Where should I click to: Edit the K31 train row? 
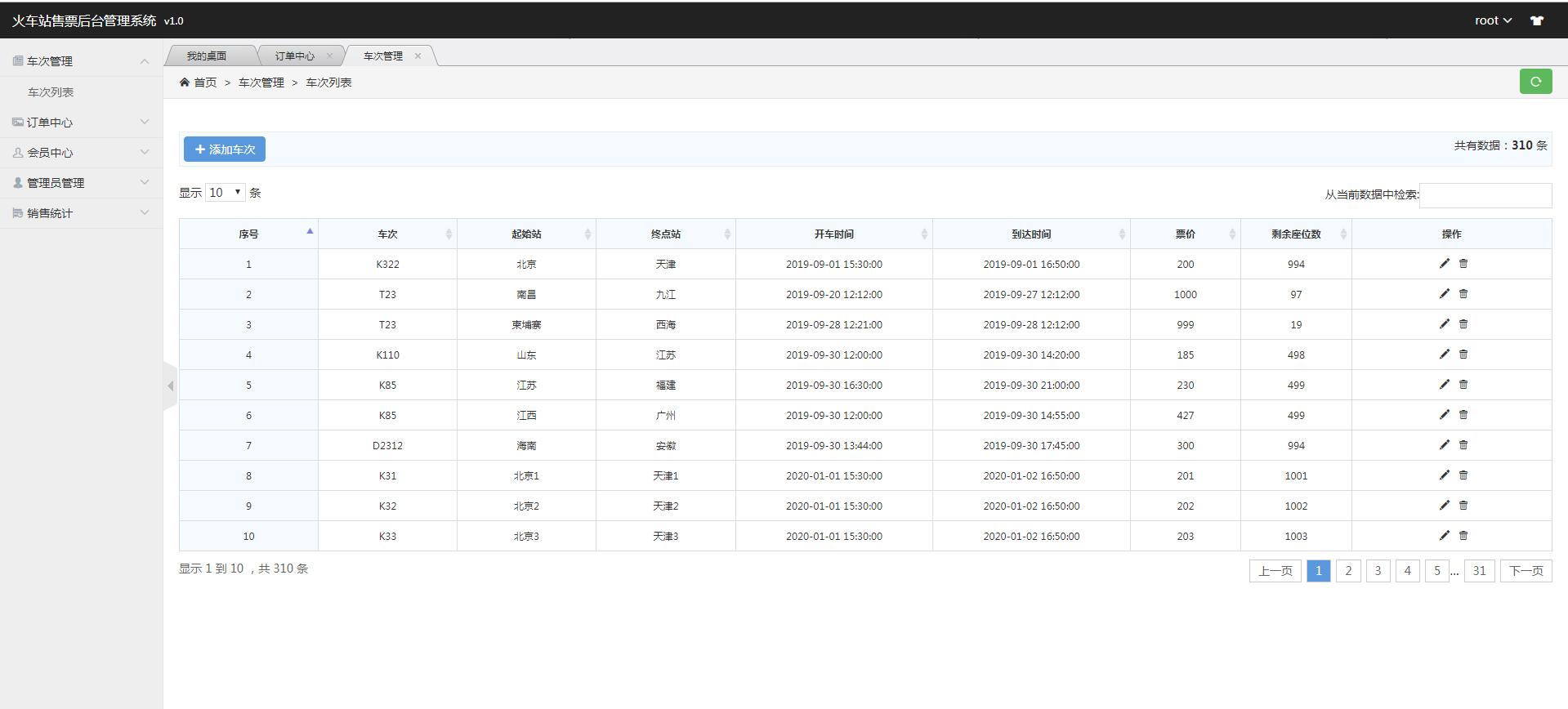coord(1444,475)
